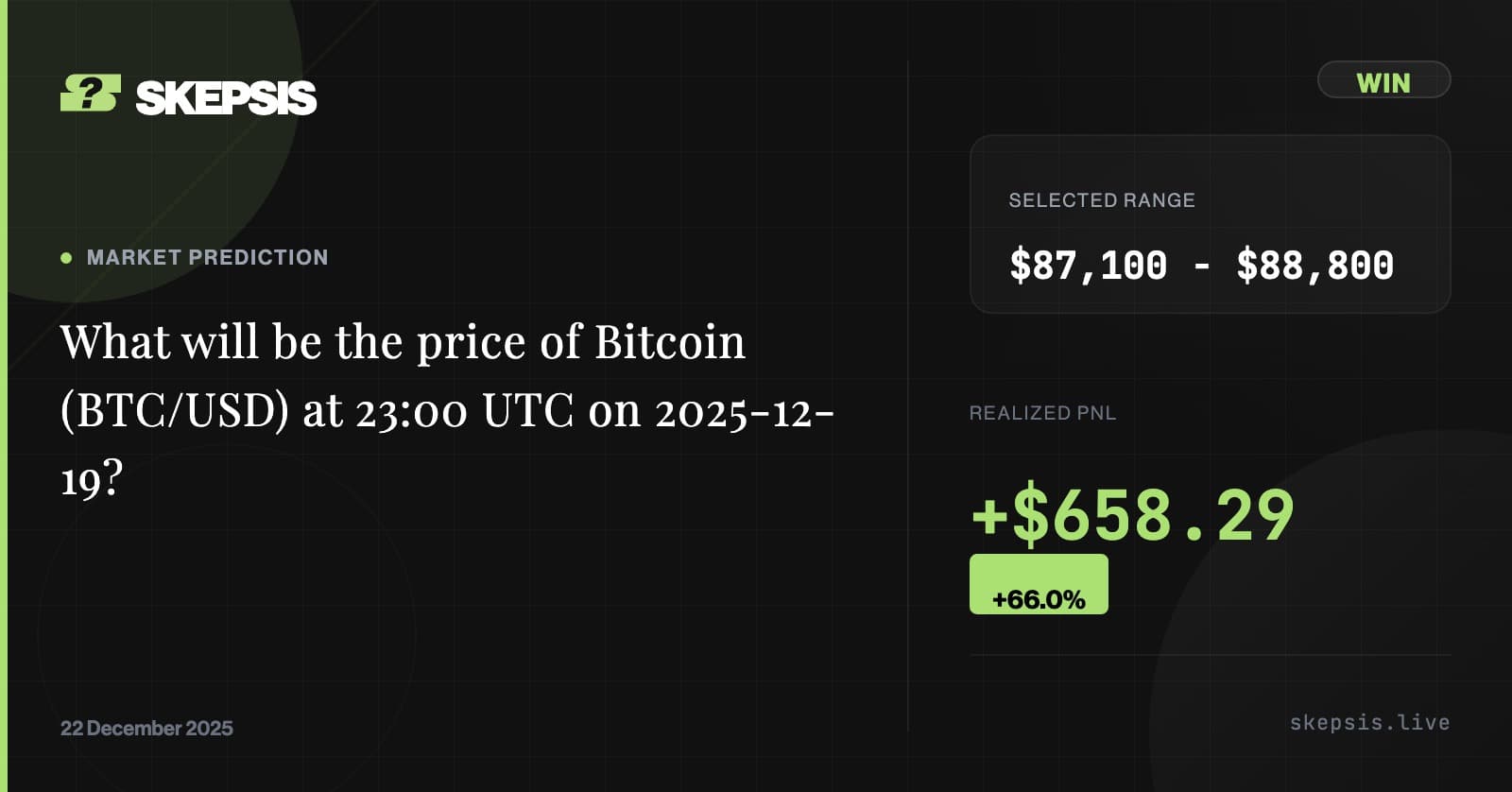Open the skepsis.live link
Viewport: 1512px width, 792px height.
(1369, 723)
